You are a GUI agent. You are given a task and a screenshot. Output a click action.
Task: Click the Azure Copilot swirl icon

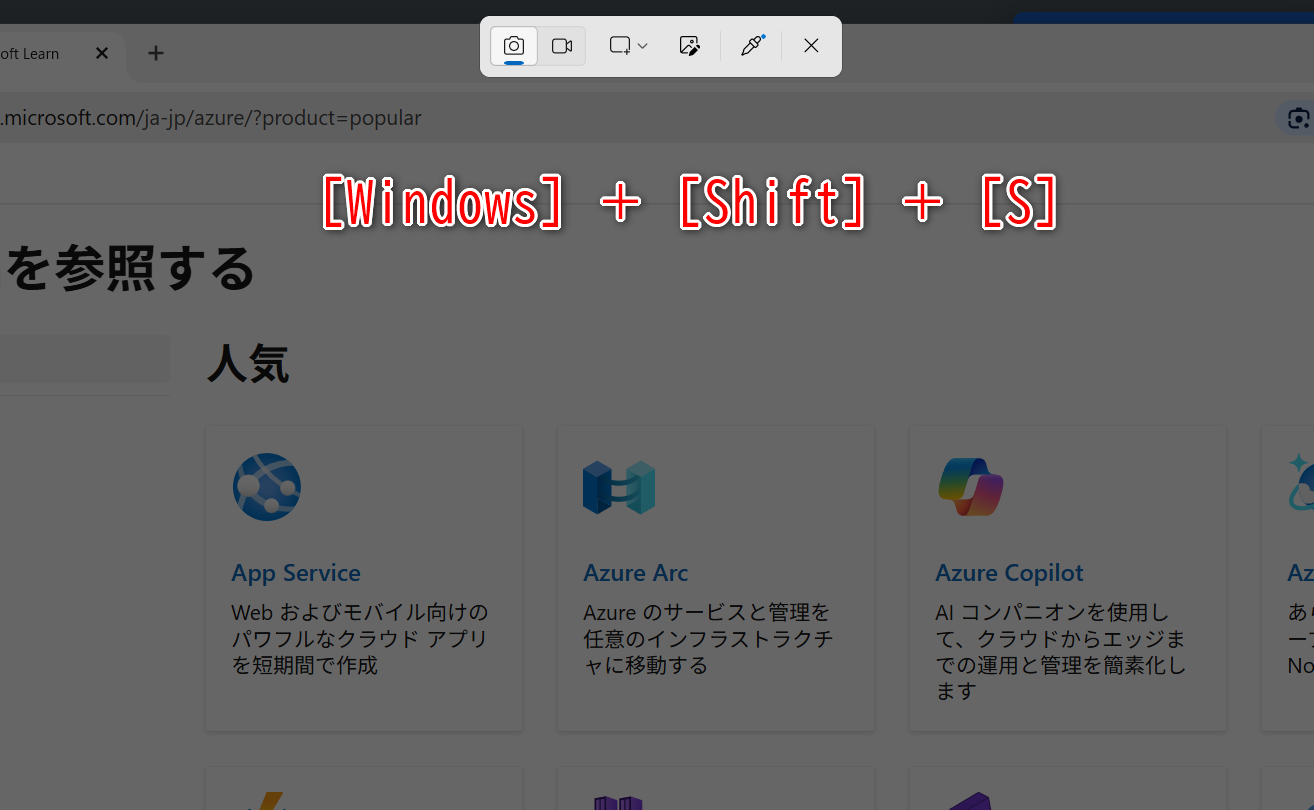click(970, 487)
